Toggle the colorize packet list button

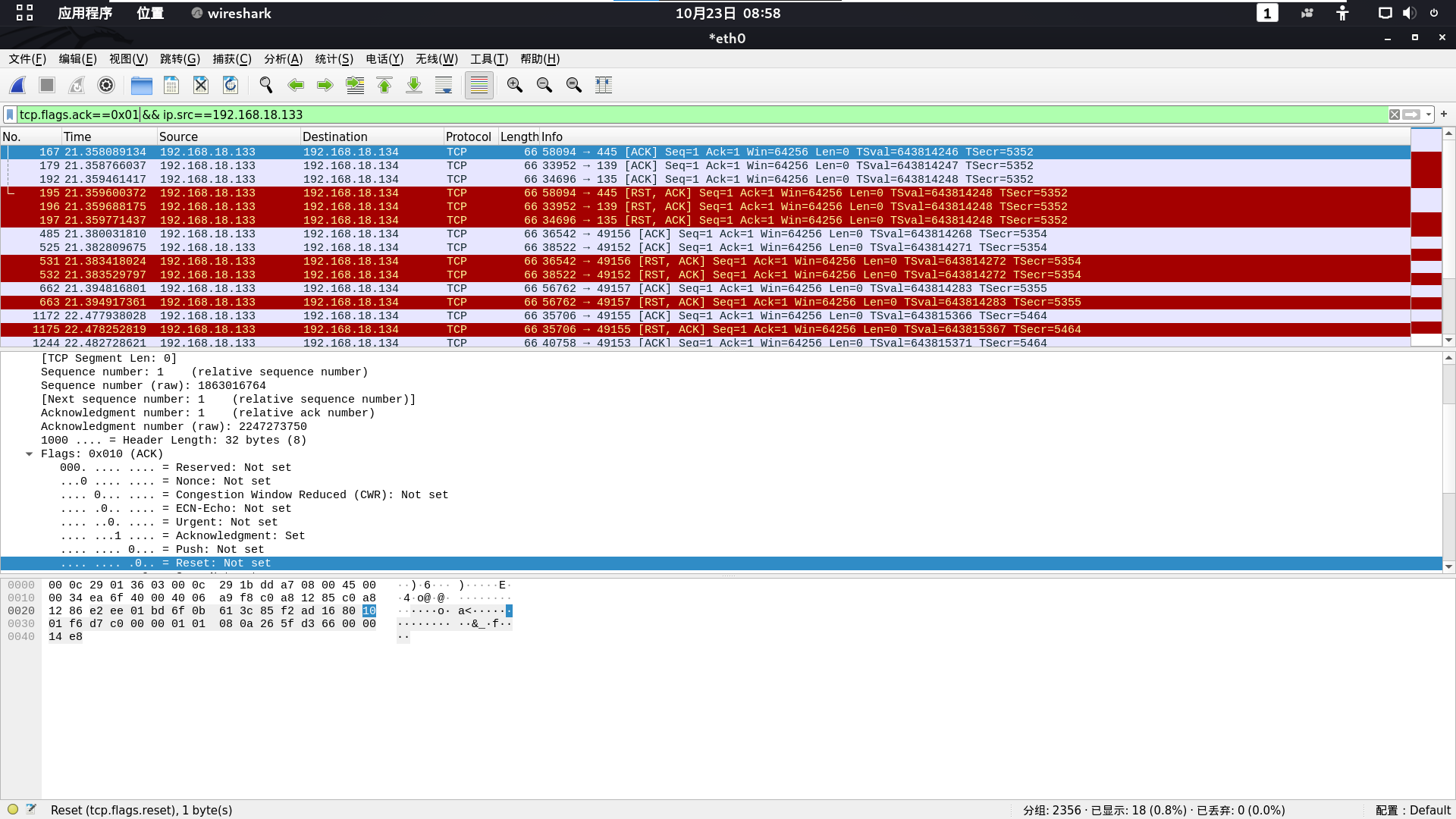[479, 85]
